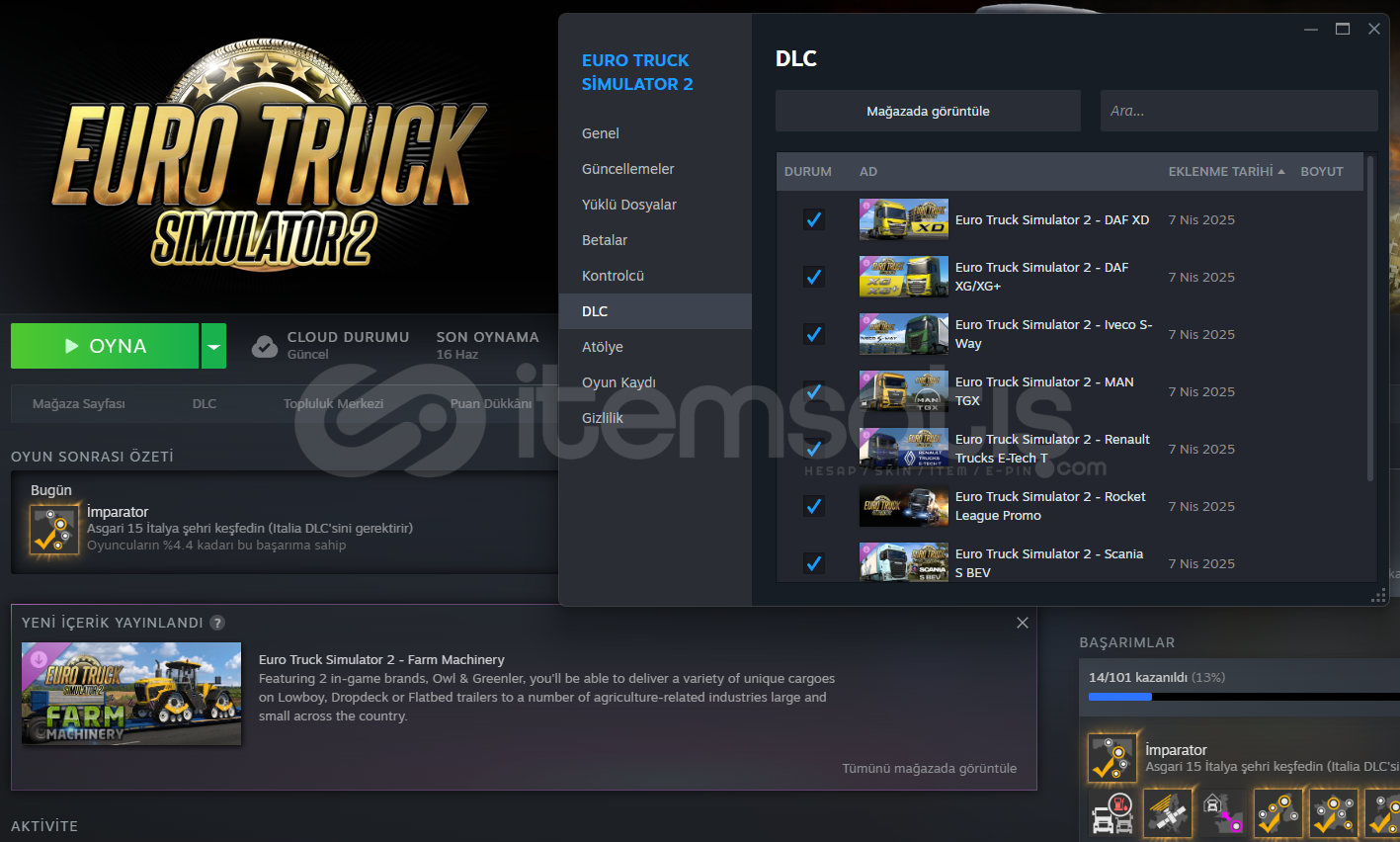Click the Iveco S-Way DLC thumbnail
The image size is (1400, 842).
click(x=904, y=334)
